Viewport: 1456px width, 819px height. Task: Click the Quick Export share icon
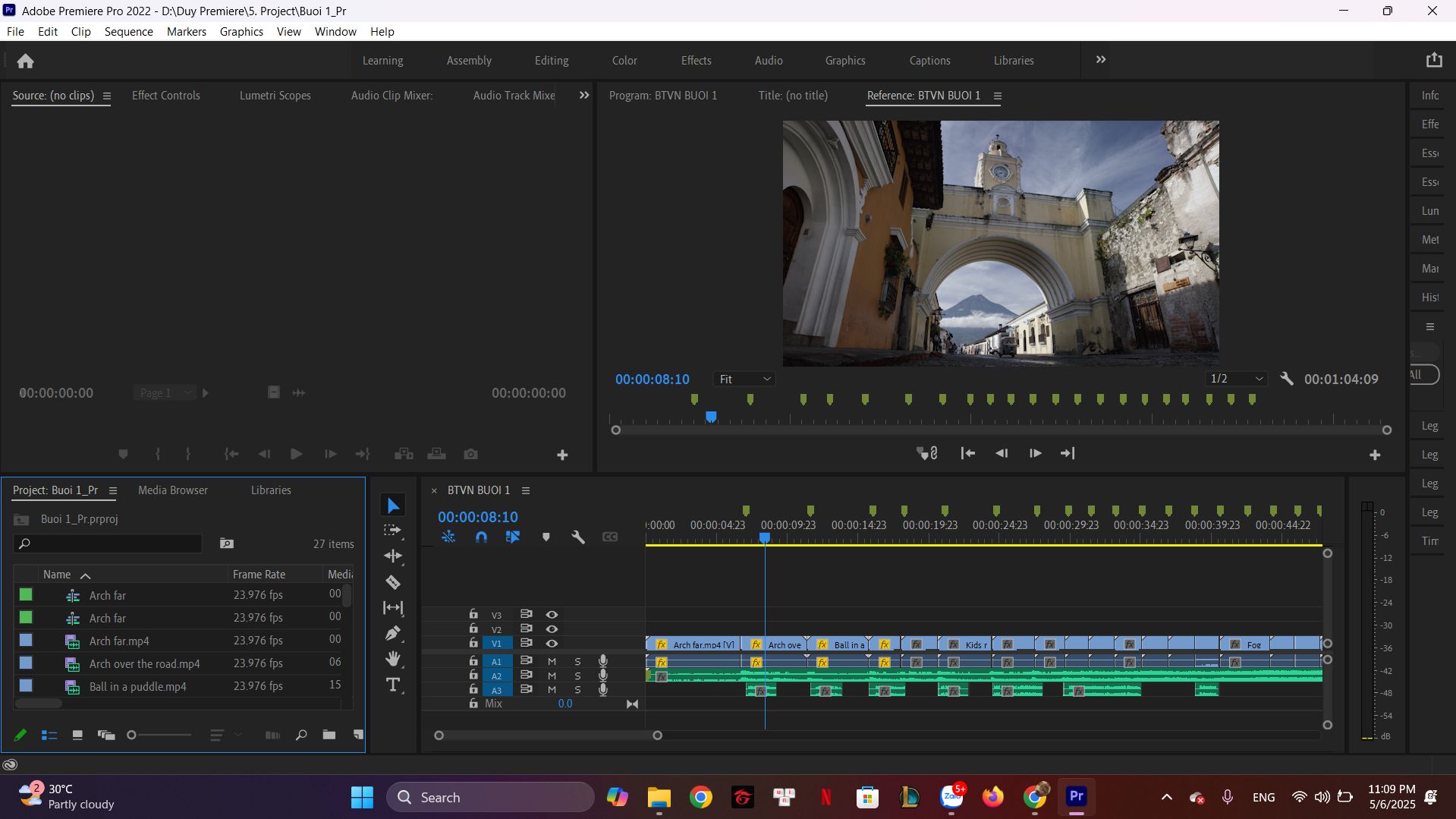click(x=1433, y=60)
